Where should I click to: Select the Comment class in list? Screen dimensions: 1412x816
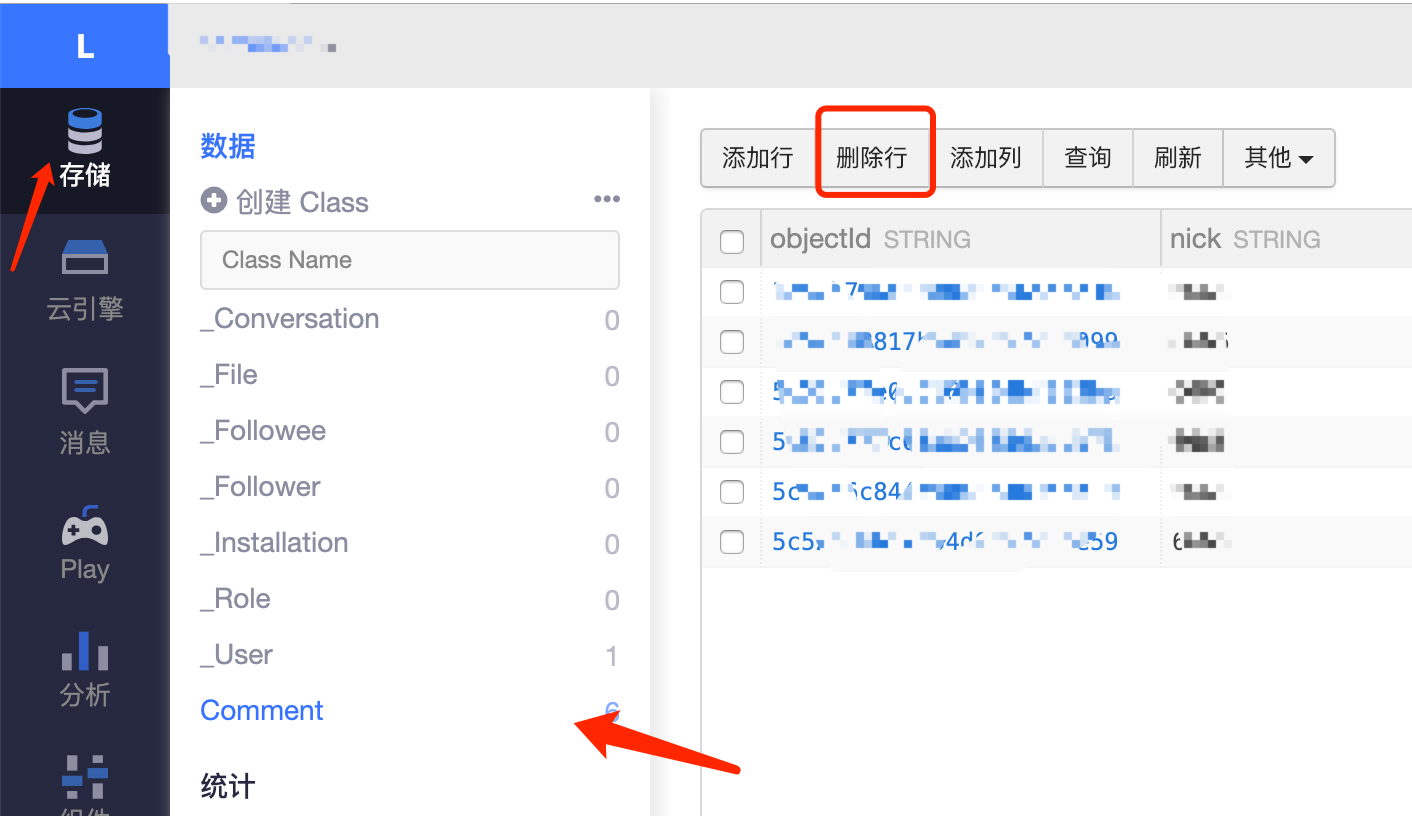point(262,710)
